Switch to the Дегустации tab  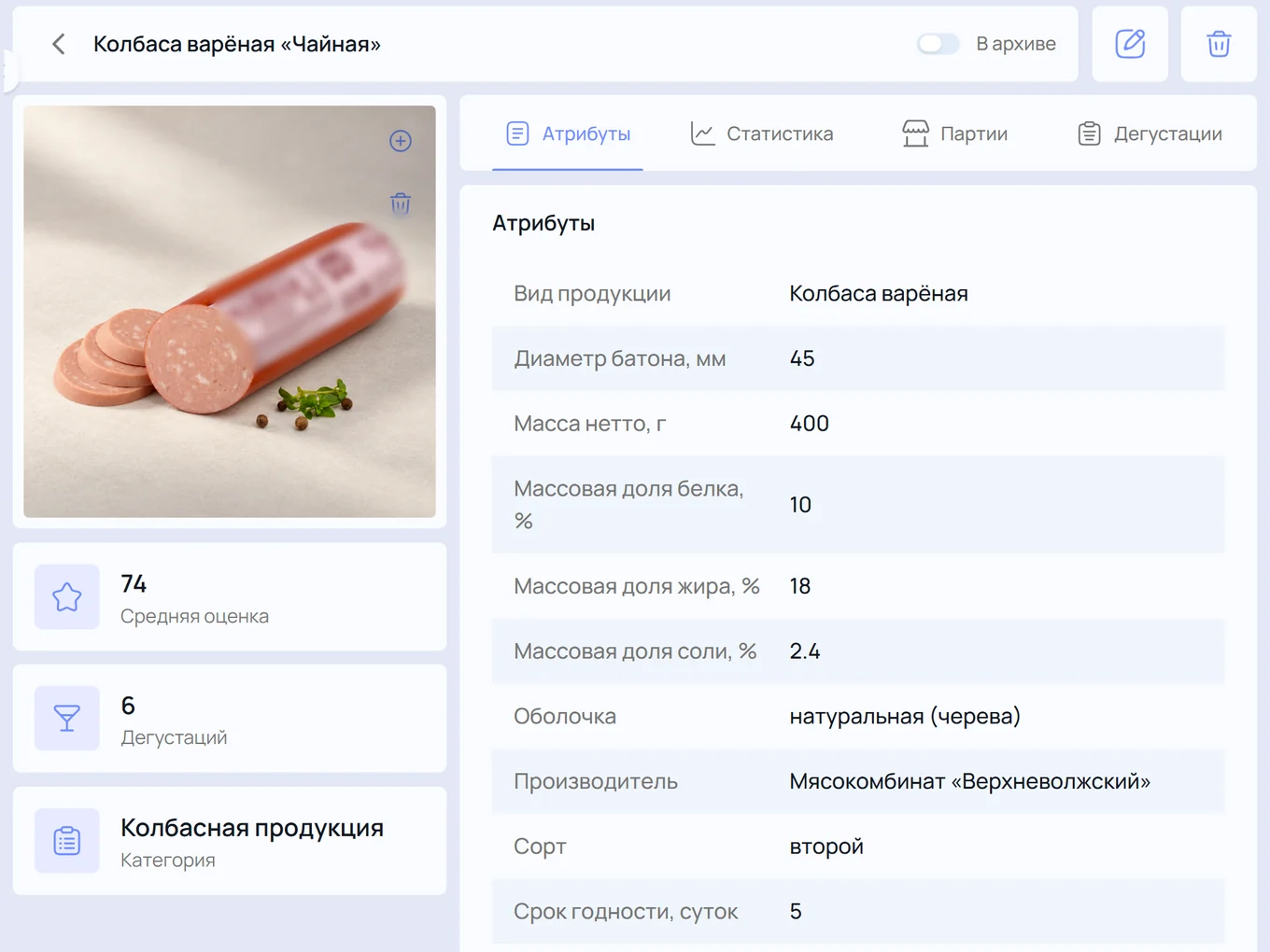coord(1150,133)
